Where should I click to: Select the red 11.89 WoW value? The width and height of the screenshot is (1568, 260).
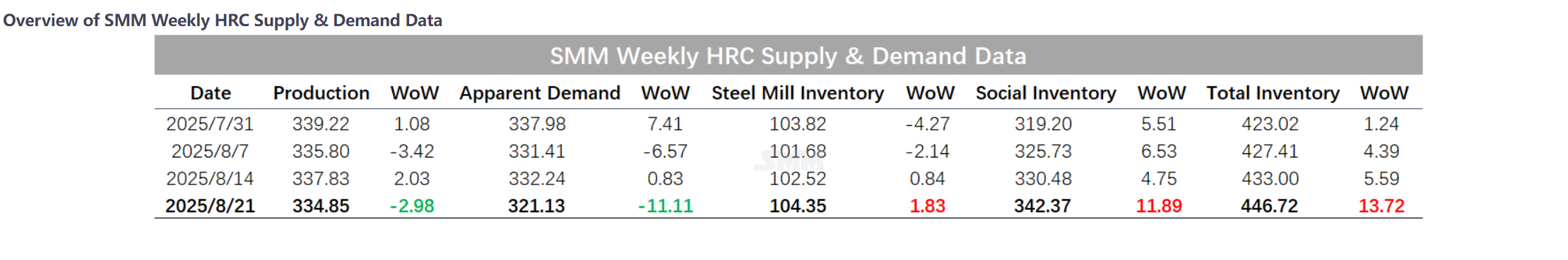click(1159, 206)
